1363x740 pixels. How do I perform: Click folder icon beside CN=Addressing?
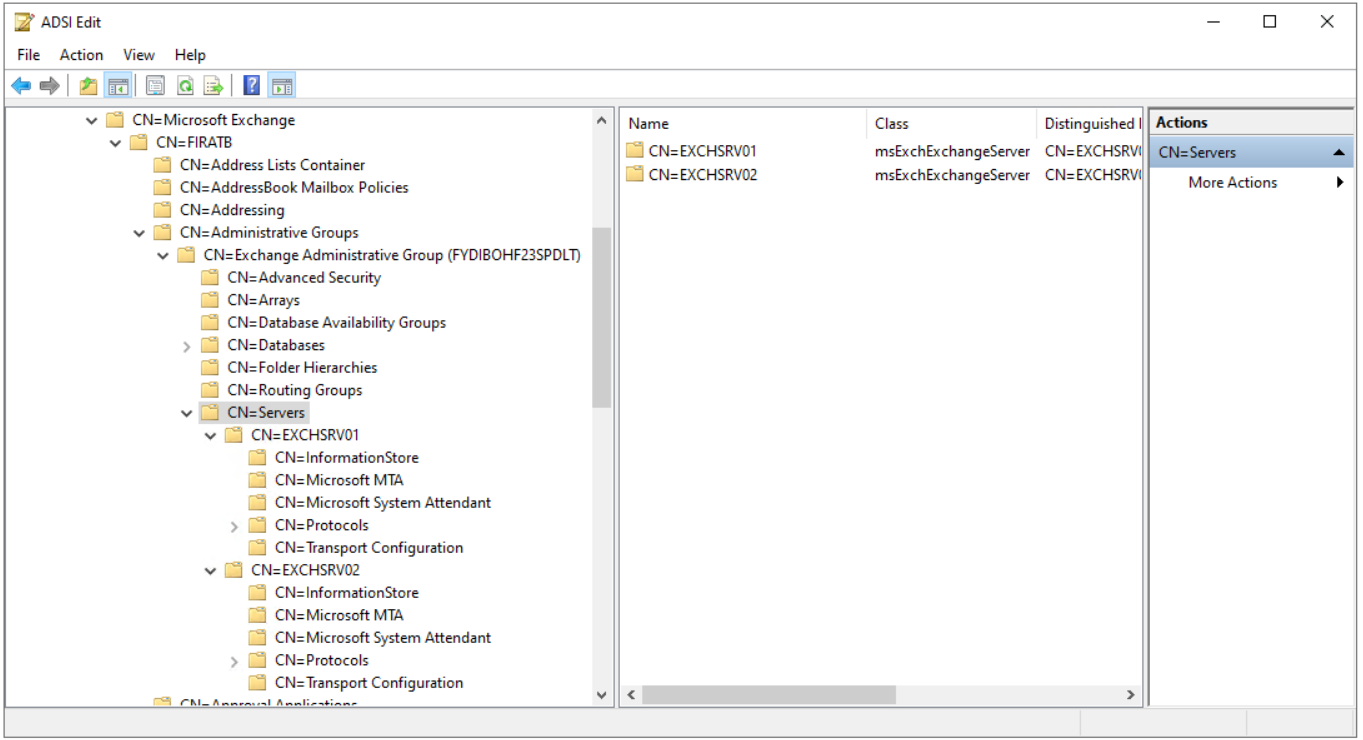[x=162, y=210]
